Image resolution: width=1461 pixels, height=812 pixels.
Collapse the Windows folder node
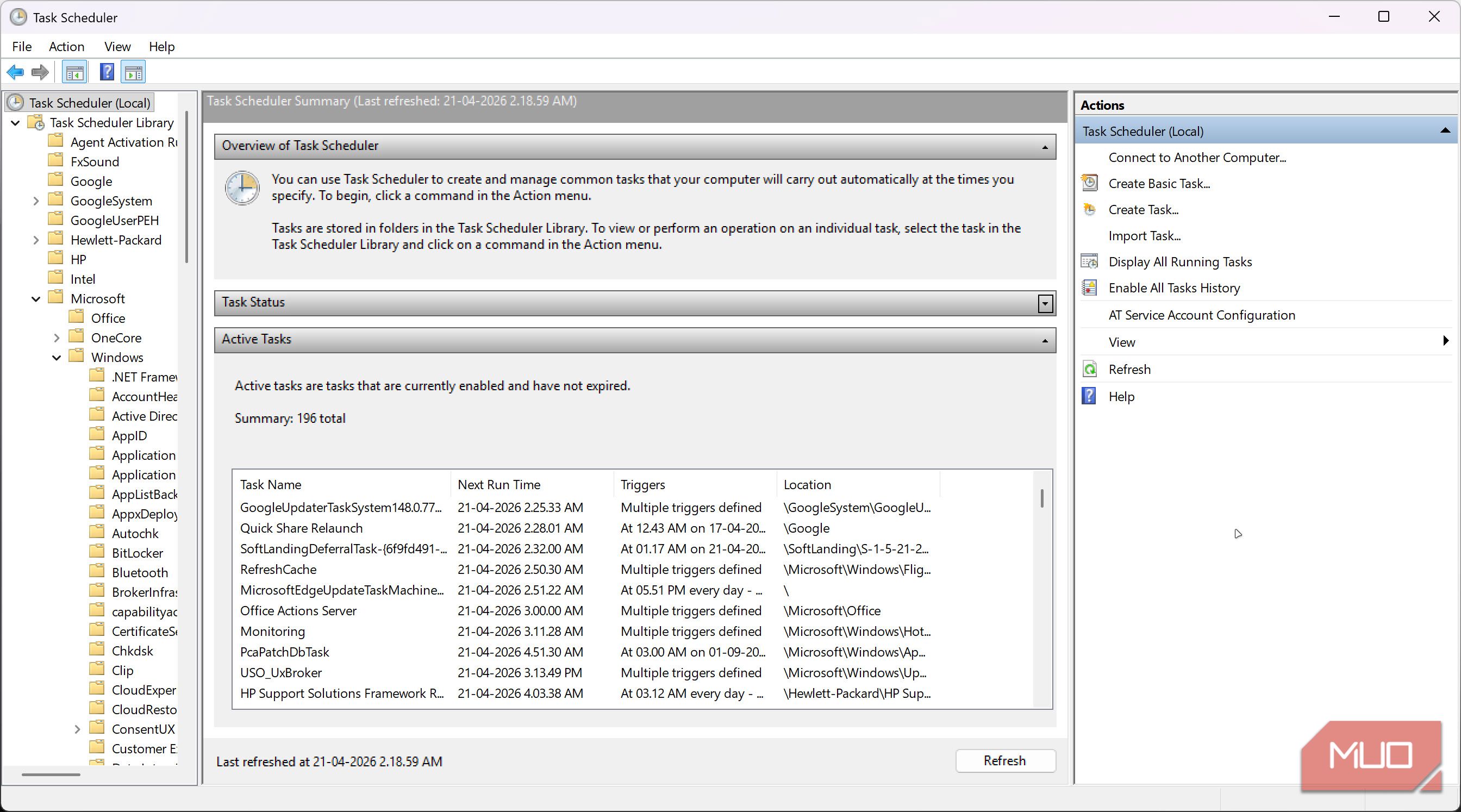[56, 358]
